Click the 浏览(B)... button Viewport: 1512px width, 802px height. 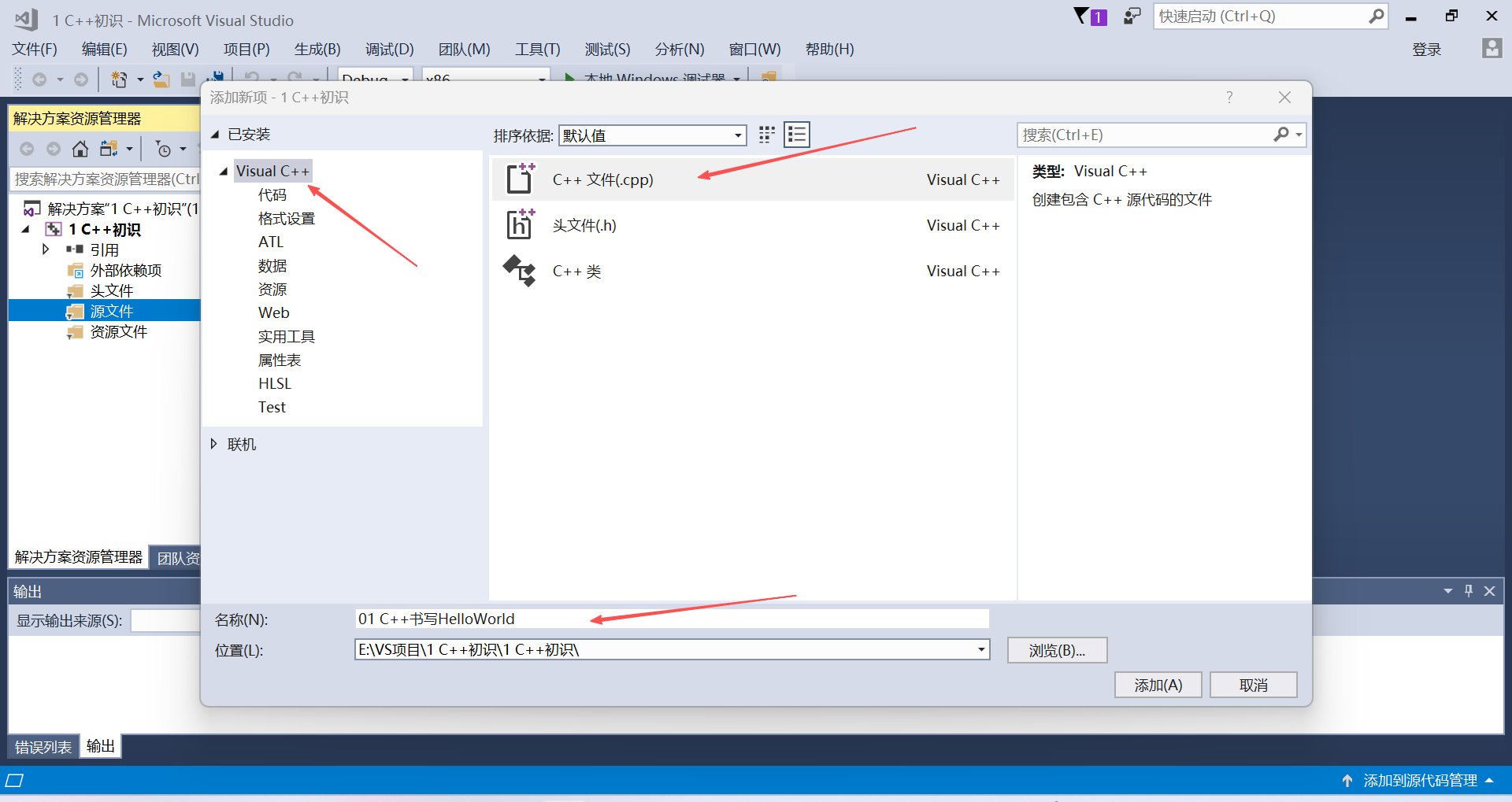(x=1057, y=650)
